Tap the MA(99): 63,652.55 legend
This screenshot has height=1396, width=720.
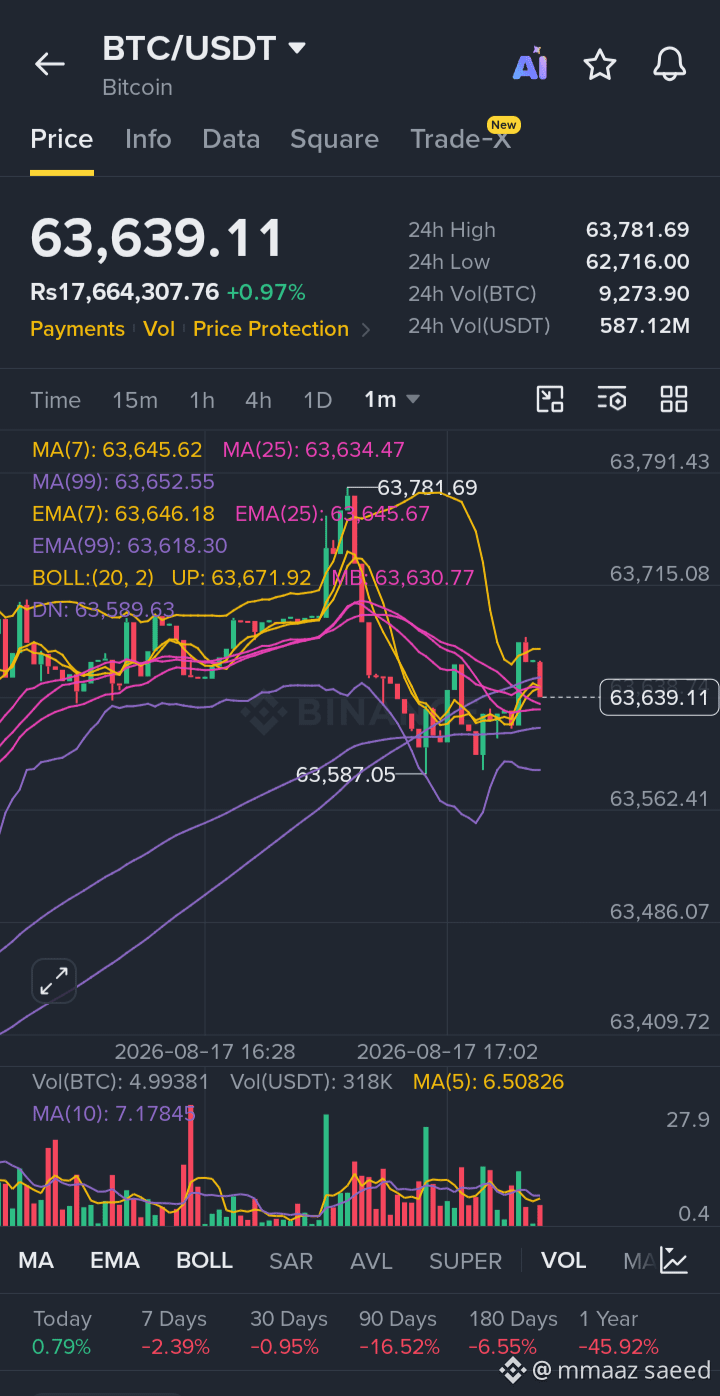pos(123,482)
